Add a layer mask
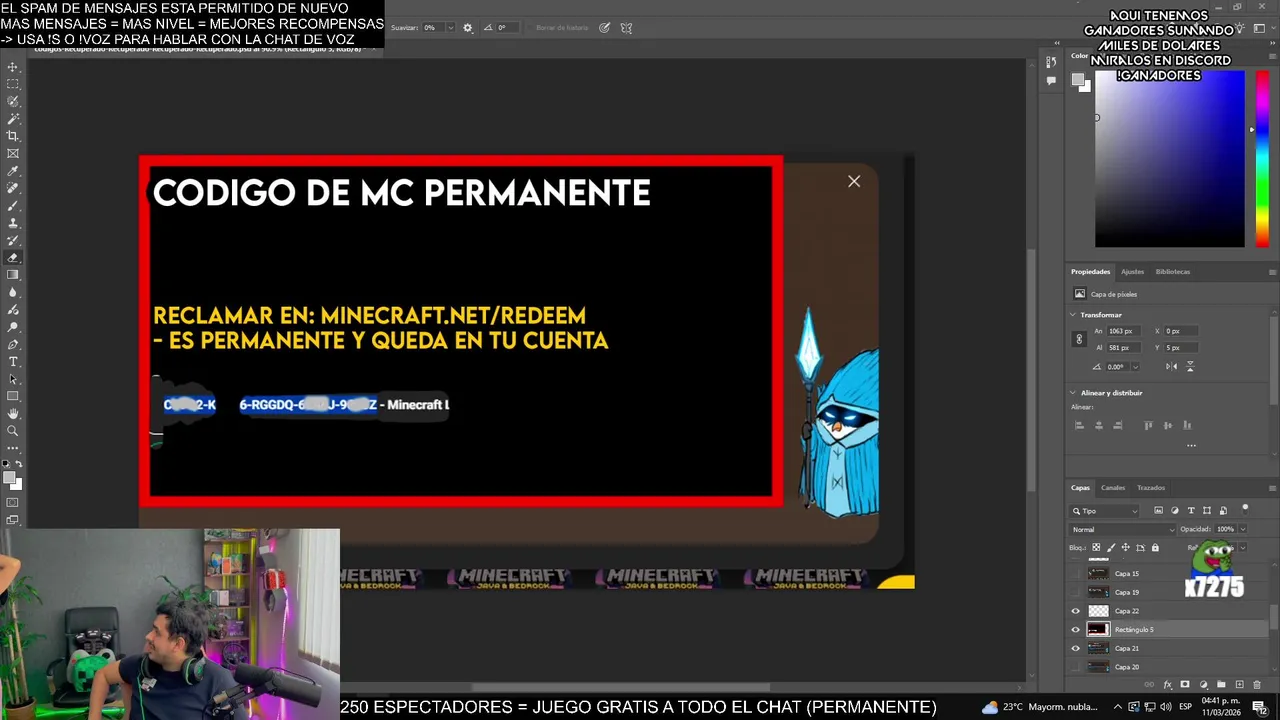This screenshot has height=720, width=1280. click(1185, 684)
